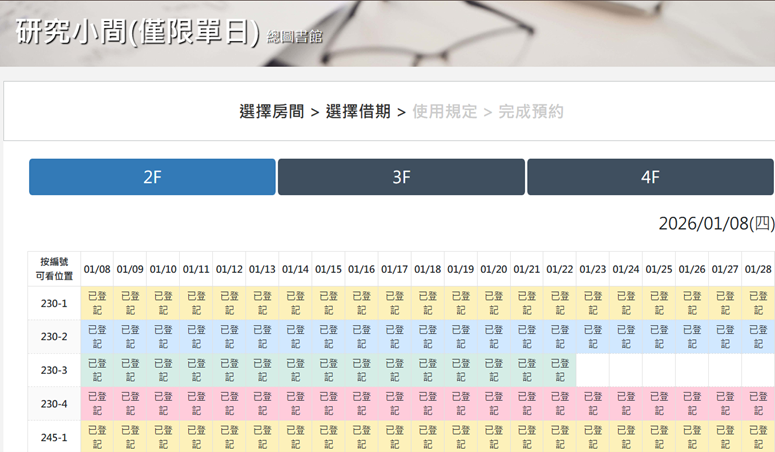The width and height of the screenshot is (775, 452).
Task: Open the 3F floor tab
Action: click(401, 177)
